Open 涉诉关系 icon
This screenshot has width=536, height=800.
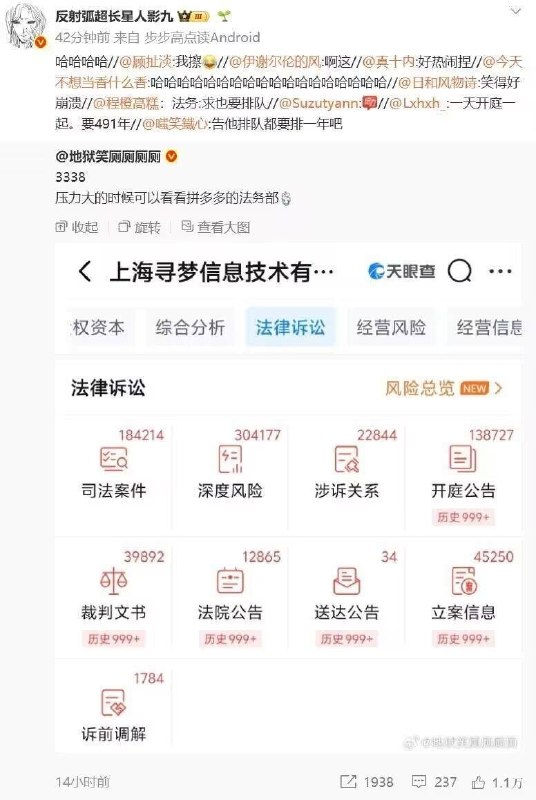[x=347, y=458]
